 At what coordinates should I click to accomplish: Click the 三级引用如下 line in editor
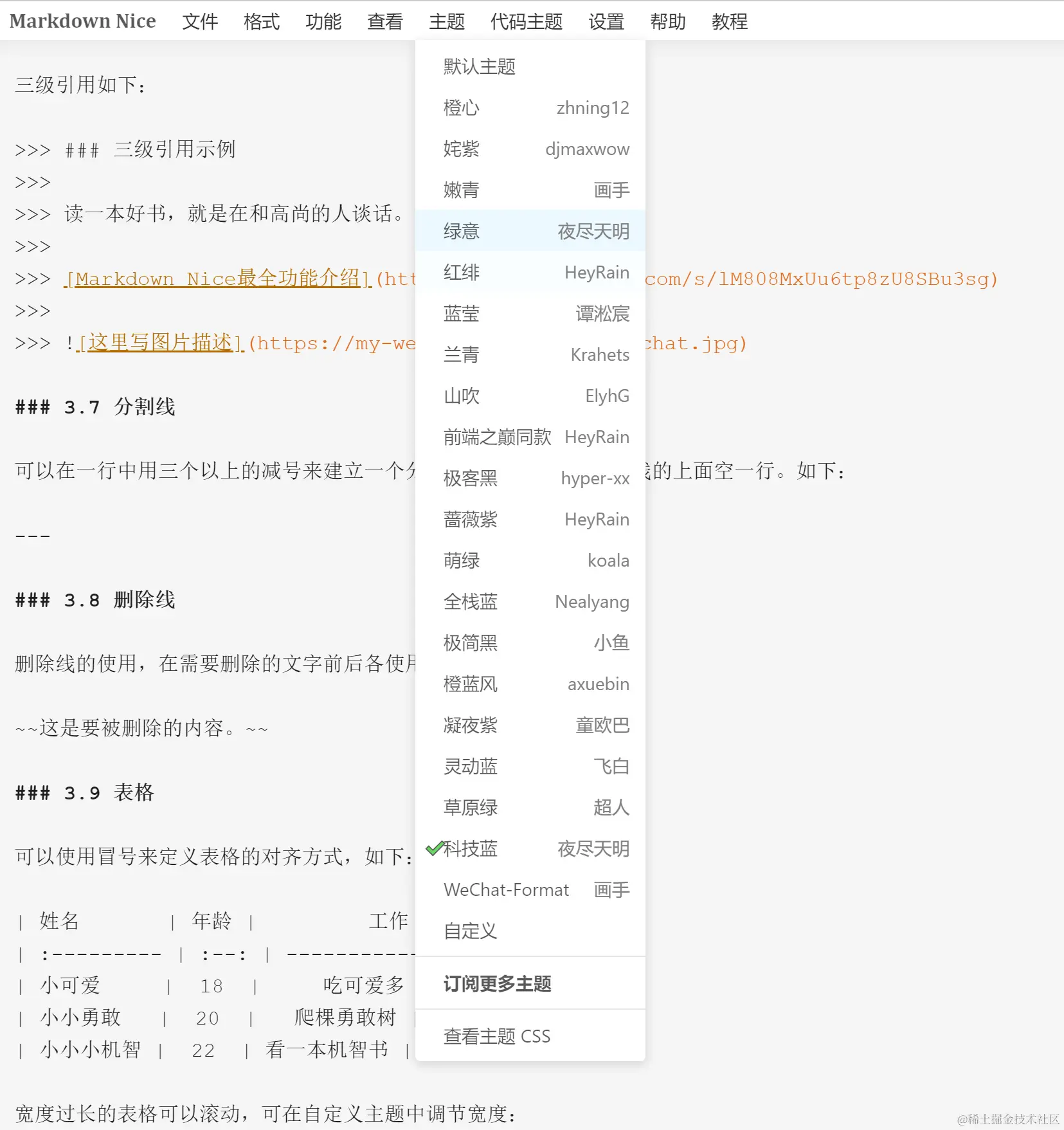click(81, 85)
